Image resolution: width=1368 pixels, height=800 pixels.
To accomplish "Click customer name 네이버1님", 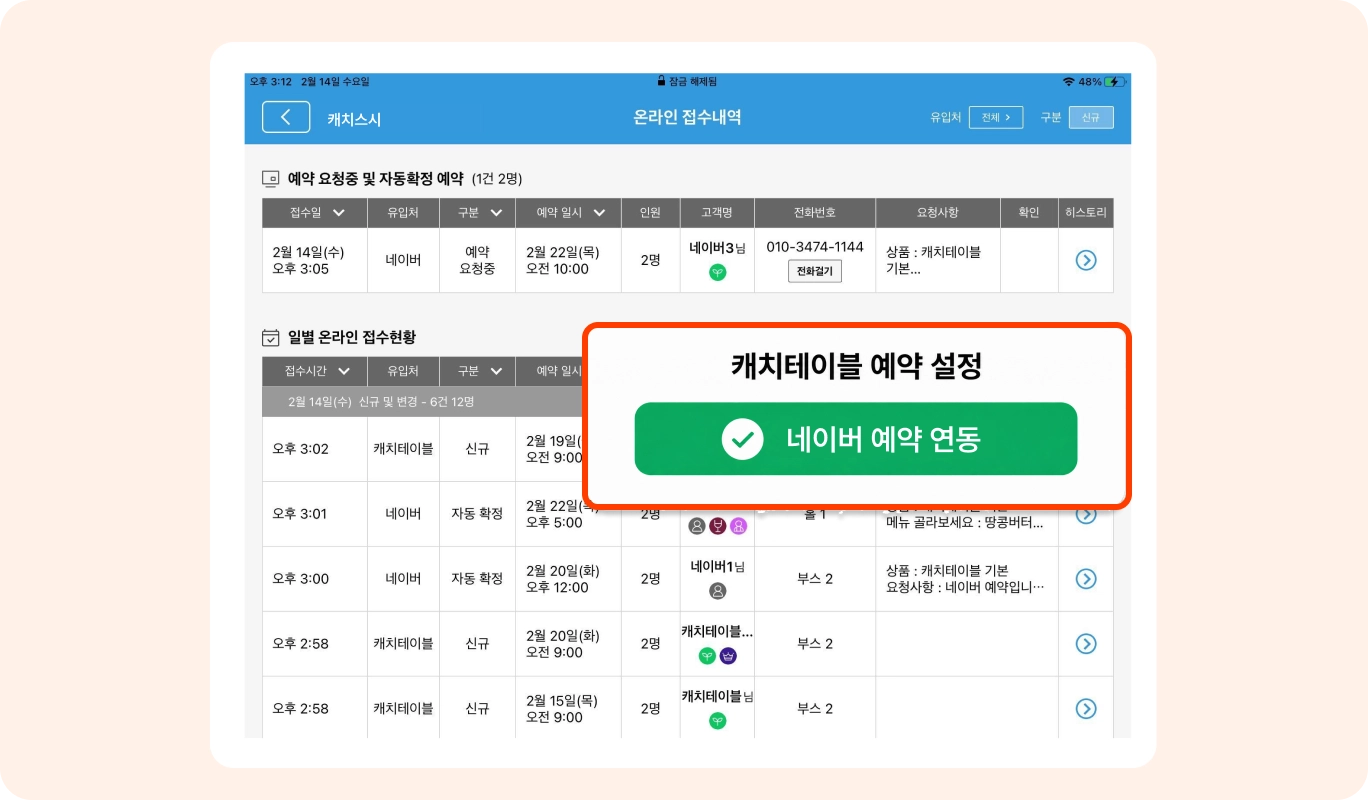I will click(717, 566).
